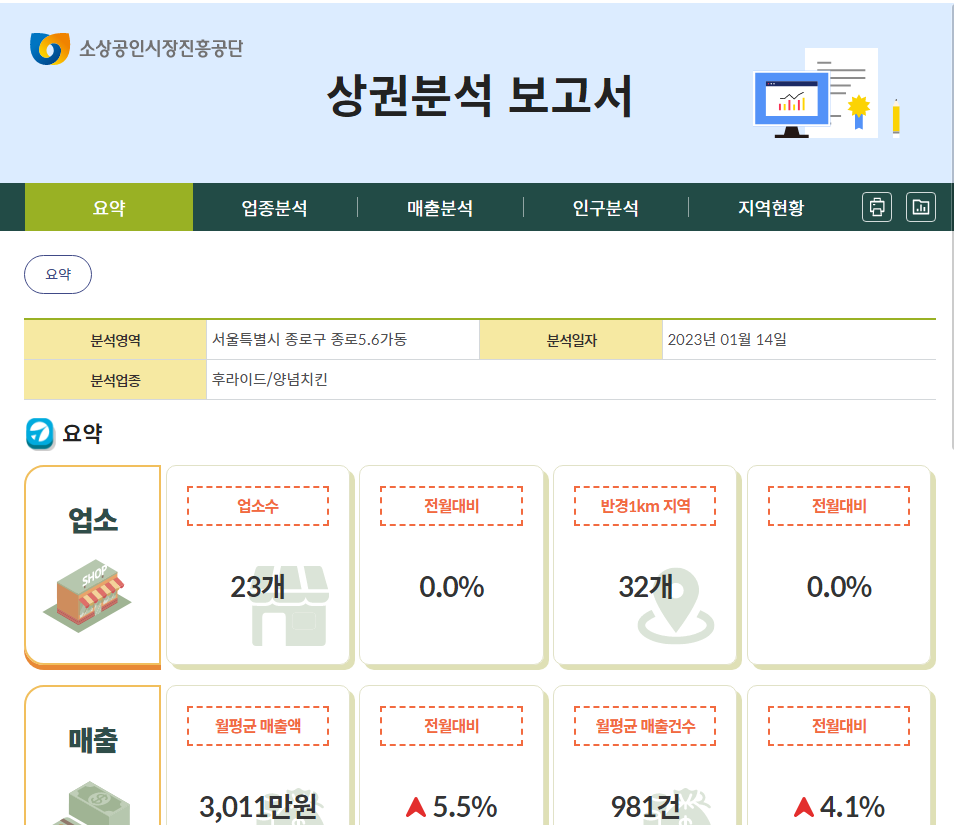Switch to the 매출분석 tab

[x=440, y=207]
